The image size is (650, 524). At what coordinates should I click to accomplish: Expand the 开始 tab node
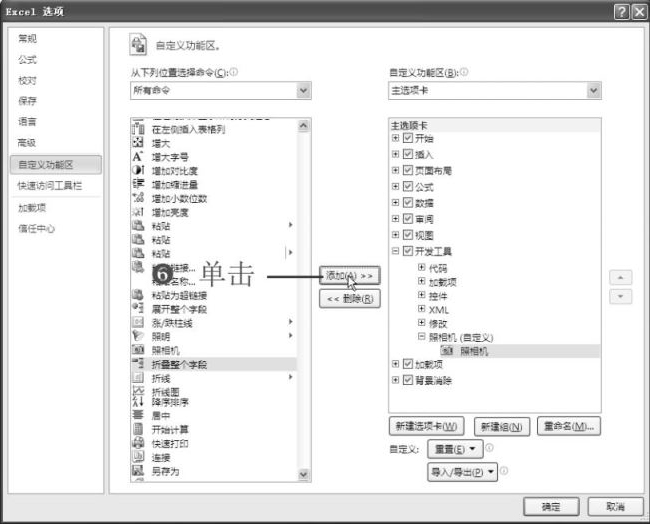[x=395, y=138]
